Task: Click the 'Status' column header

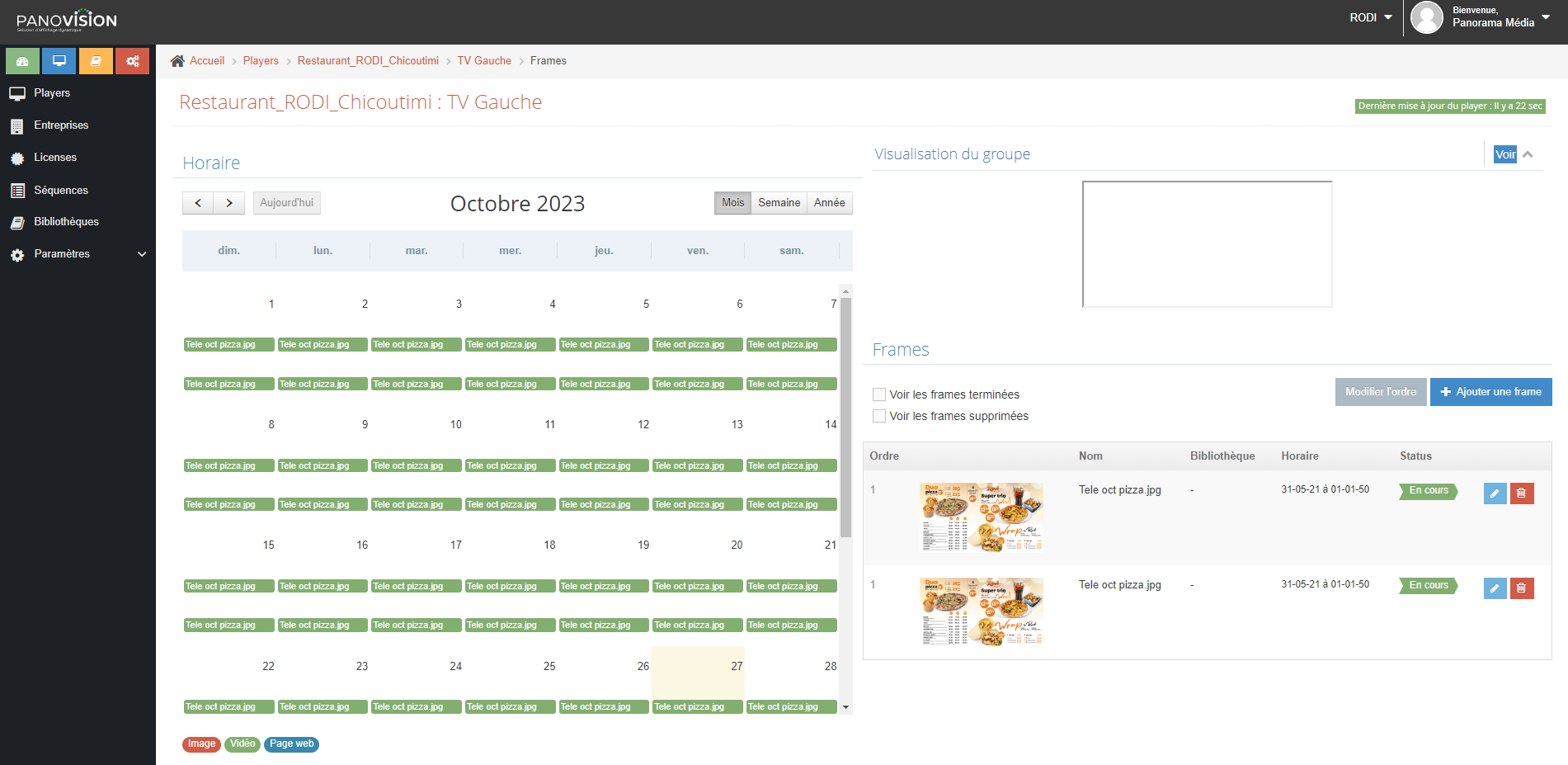Action: pos(1415,456)
